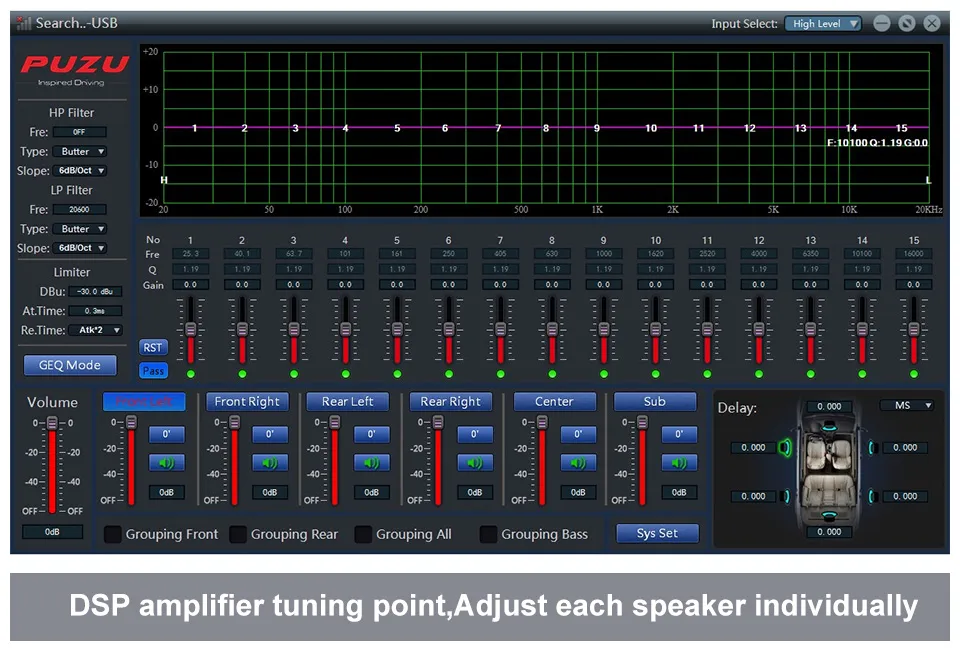The width and height of the screenshot is (960, 658).
Task: Toggle green indicator under EQ band 12
Action: [x=759, y=374]
